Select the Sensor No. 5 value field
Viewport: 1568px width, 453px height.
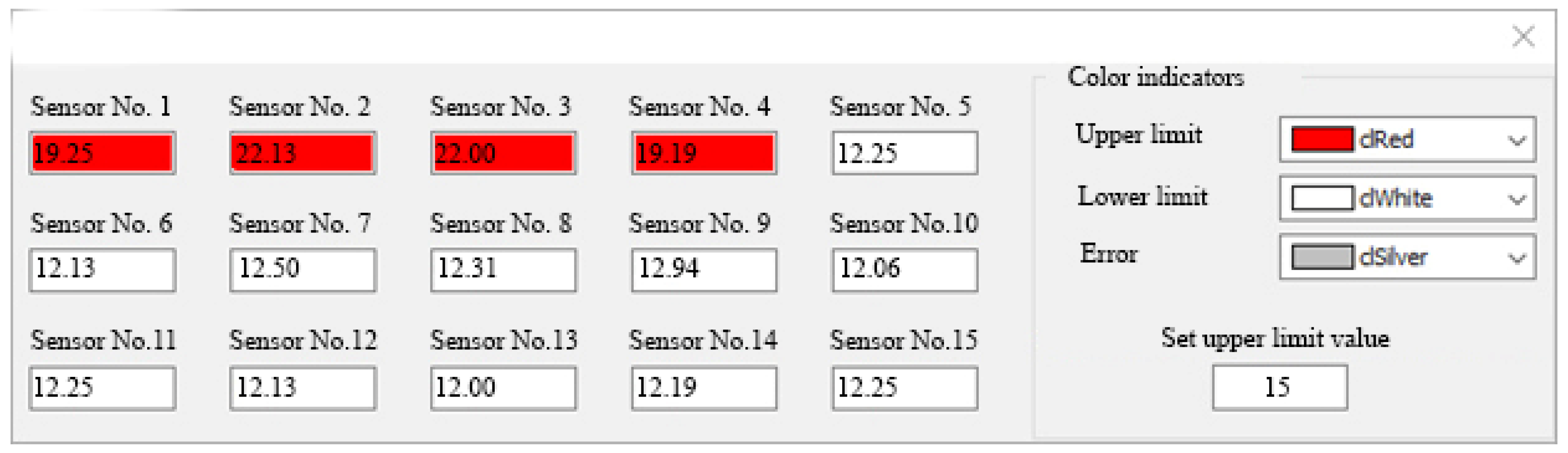tap(905, 153)
